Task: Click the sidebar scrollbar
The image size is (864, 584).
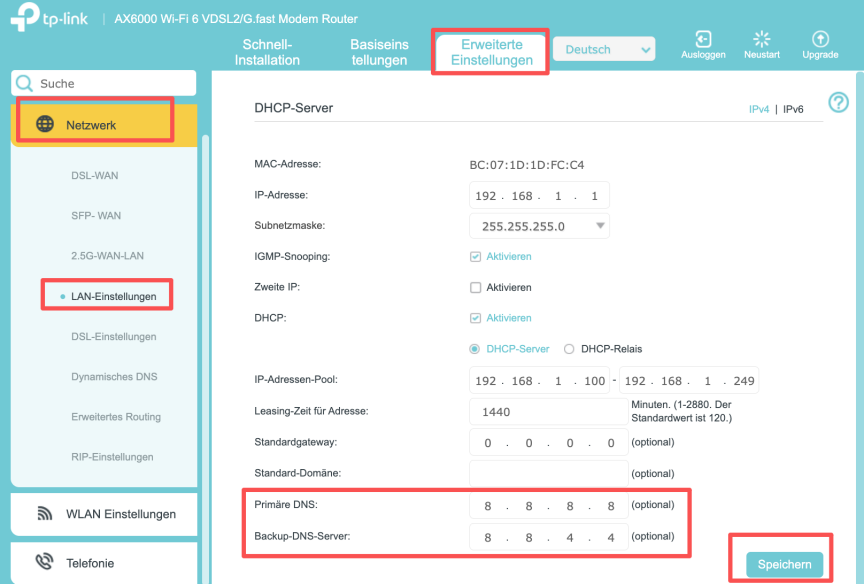Action: 206,358
